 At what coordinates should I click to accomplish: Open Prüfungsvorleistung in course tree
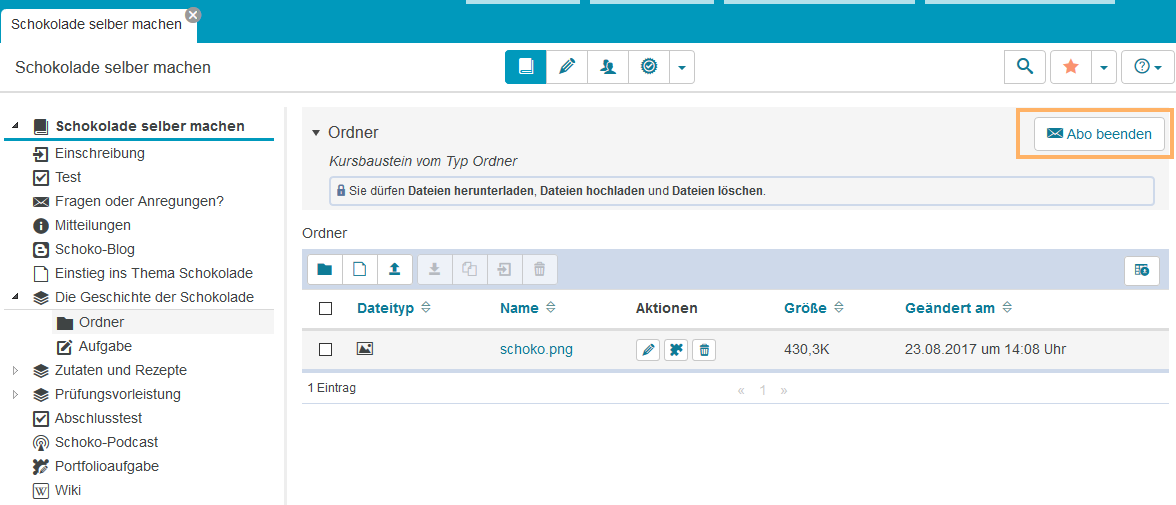(117, 395)
